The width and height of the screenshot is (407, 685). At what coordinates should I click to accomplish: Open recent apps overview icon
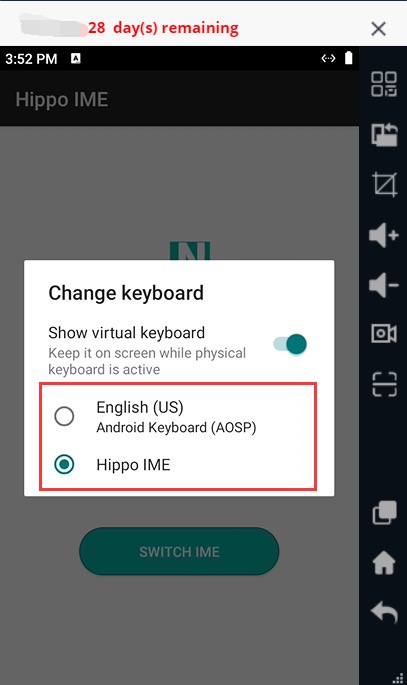pos(384,512)
